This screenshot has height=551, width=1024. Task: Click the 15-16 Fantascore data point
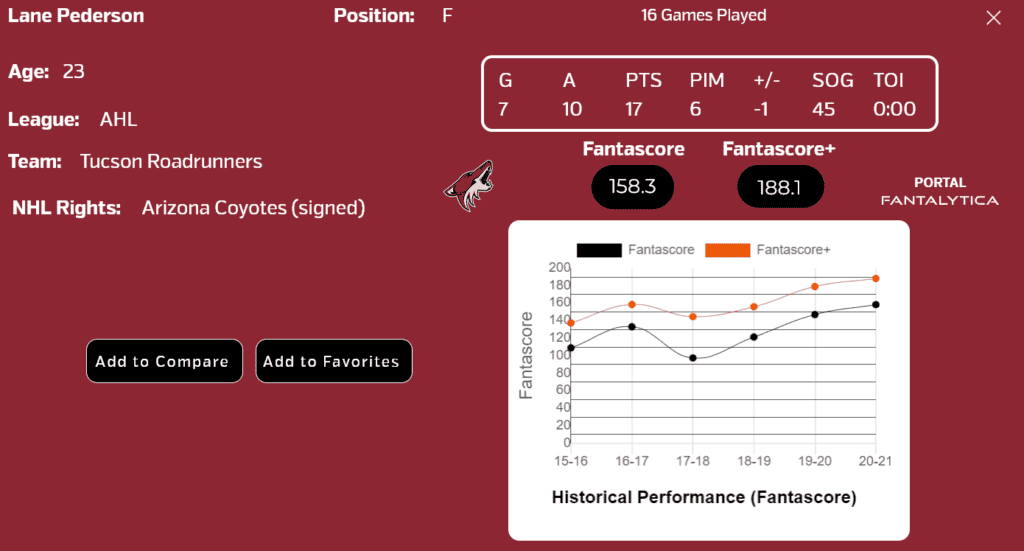pyautogui.click(x=571, y=348)
